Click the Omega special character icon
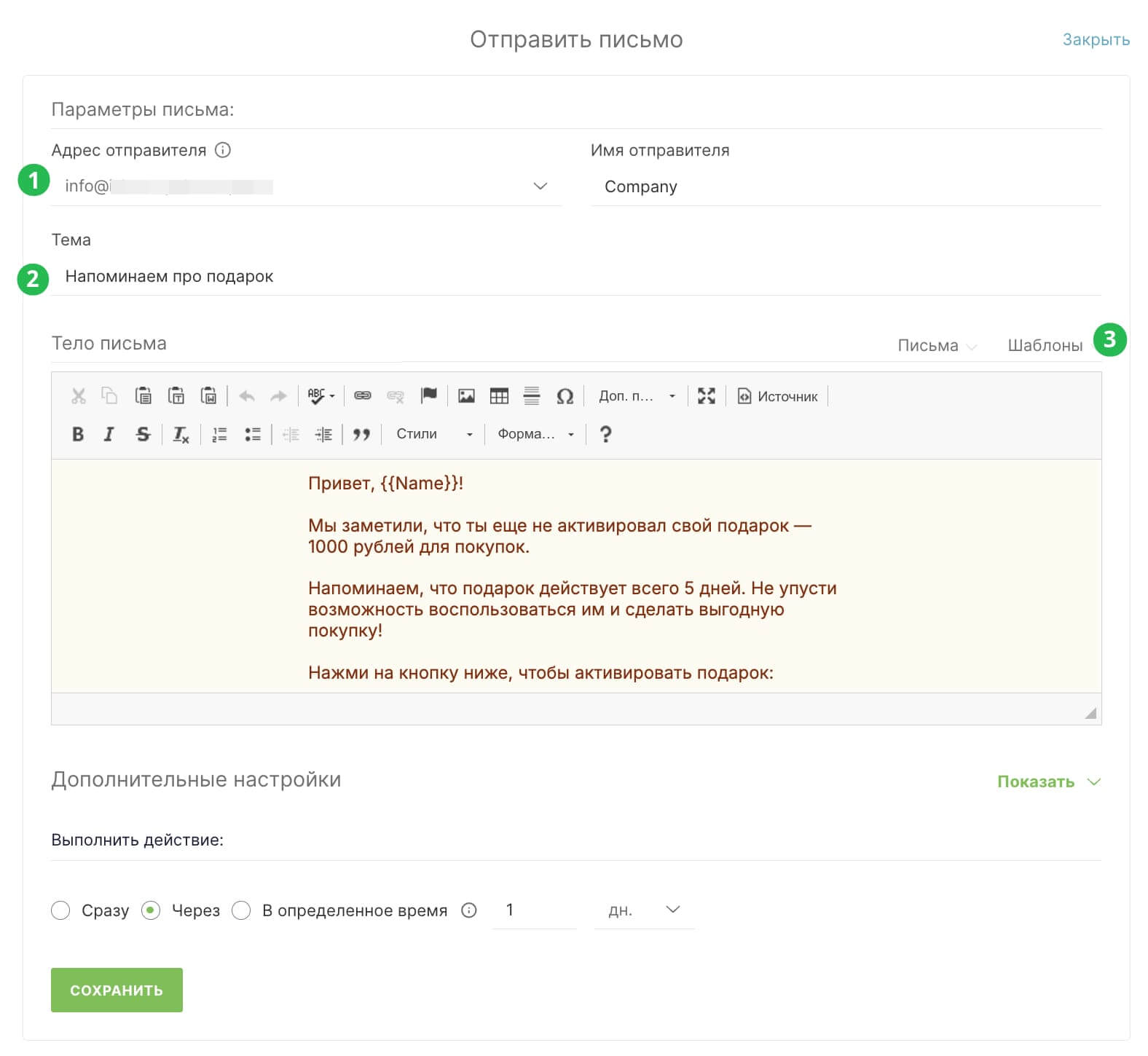Image resolution: width=1148 pixels, height=1056 pixels. pyautogui.click(x=565, y=396)
